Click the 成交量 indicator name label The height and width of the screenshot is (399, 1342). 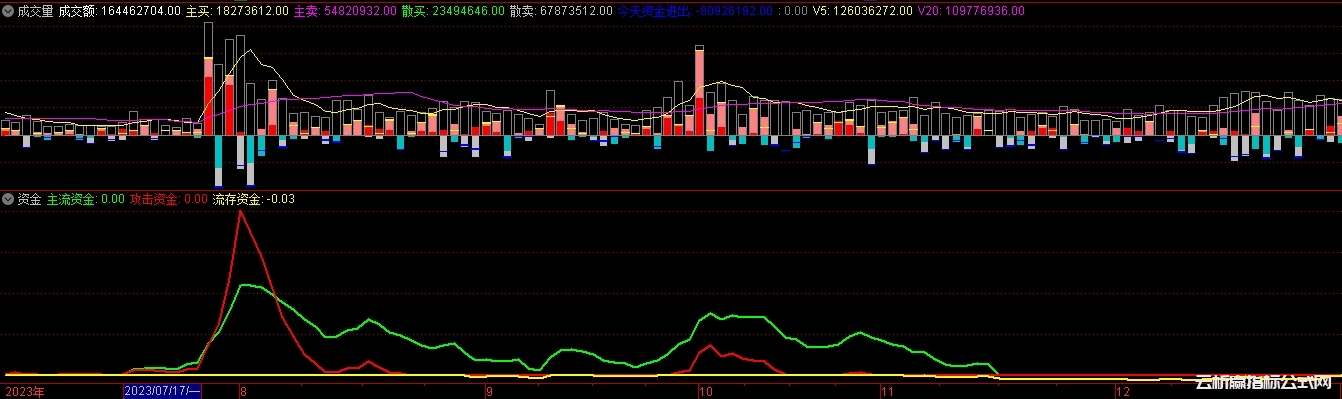coord(35,11)
